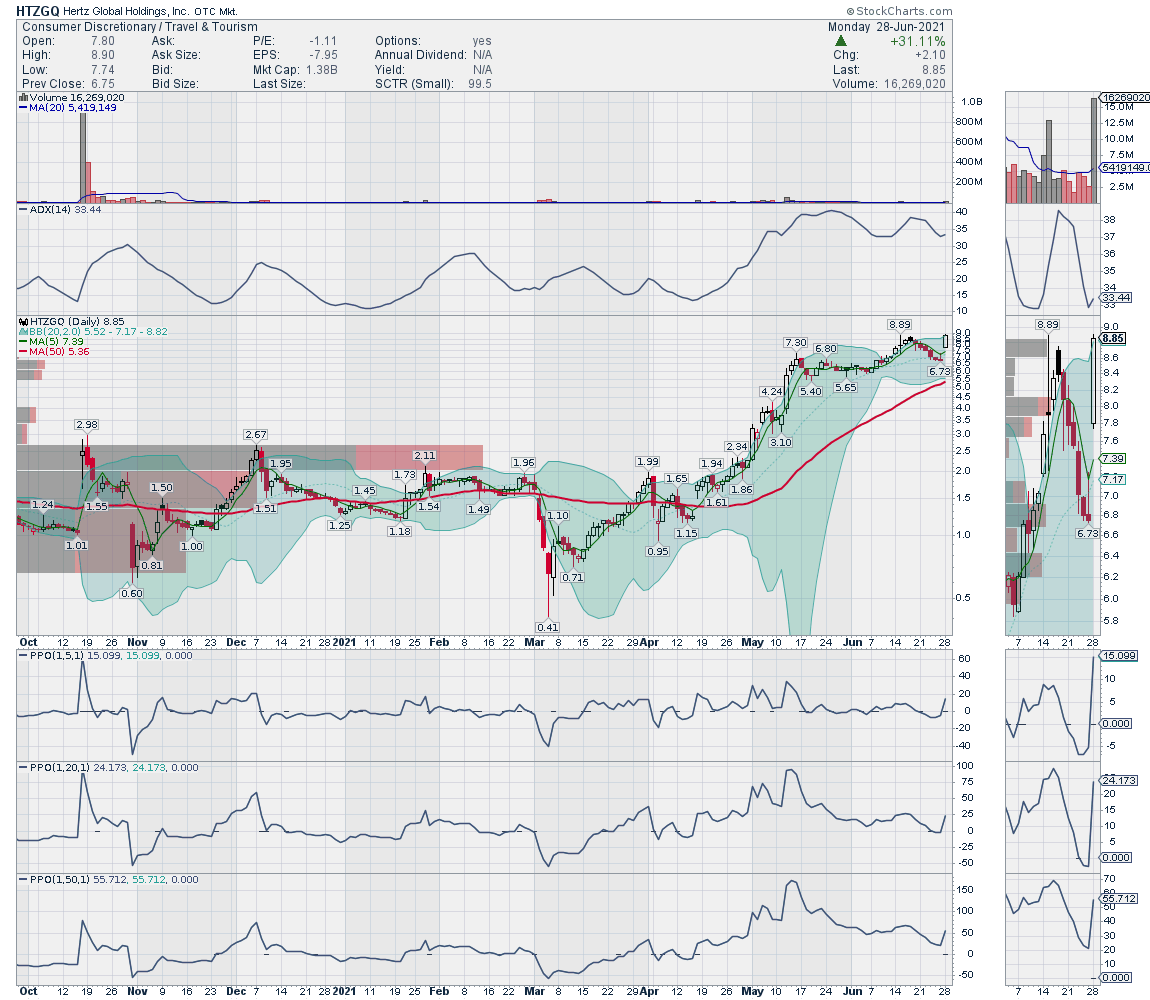Click the High 8.90 value

pos(103,55)
